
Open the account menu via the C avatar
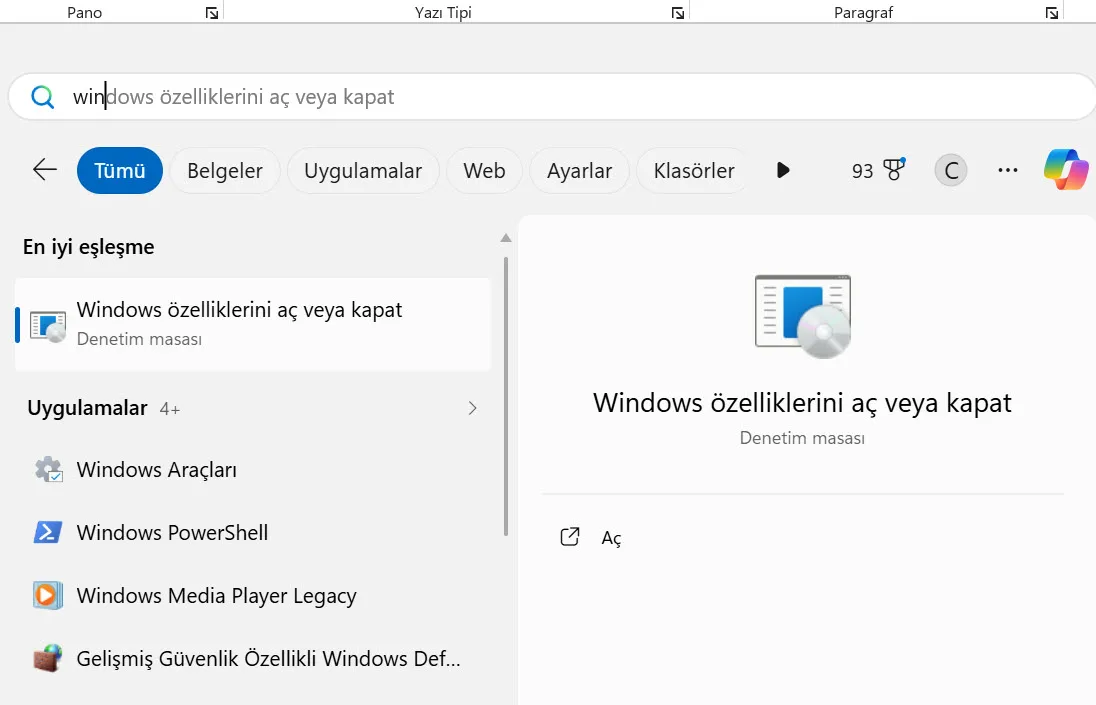pyautogui.click(x=949, y=170)
